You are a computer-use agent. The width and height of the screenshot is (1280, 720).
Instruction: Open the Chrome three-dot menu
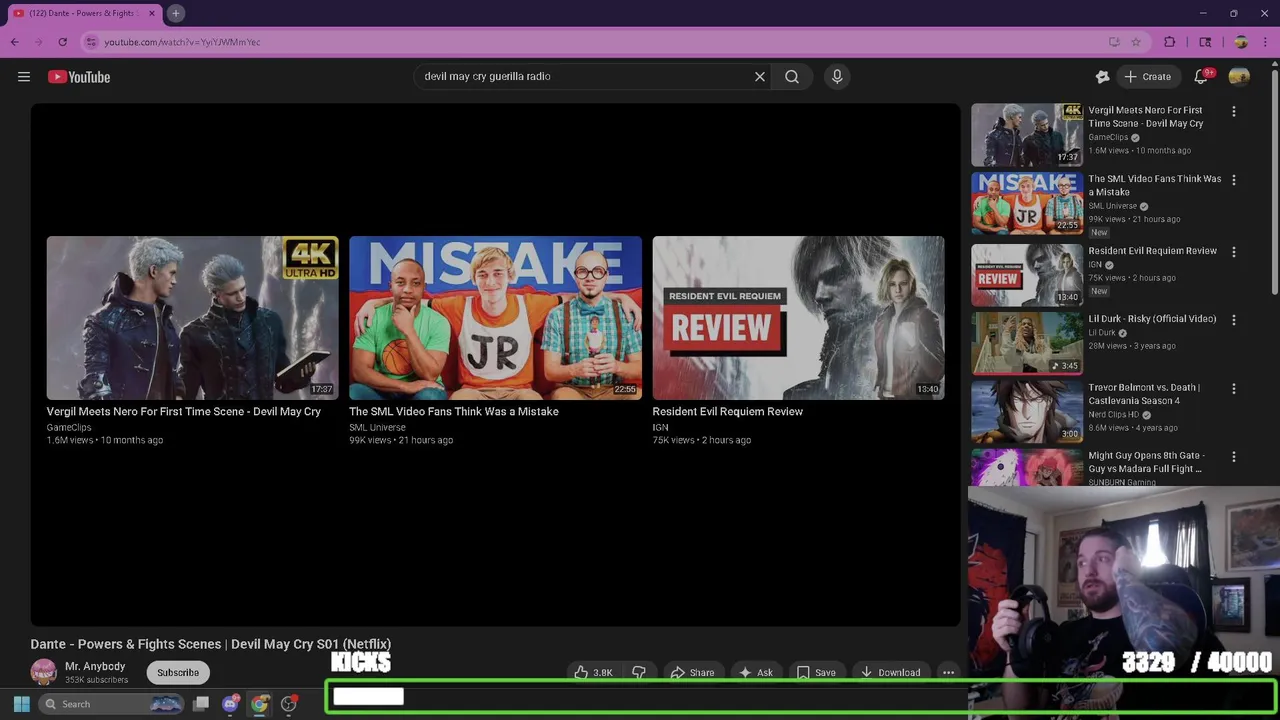pos(1265,42)
